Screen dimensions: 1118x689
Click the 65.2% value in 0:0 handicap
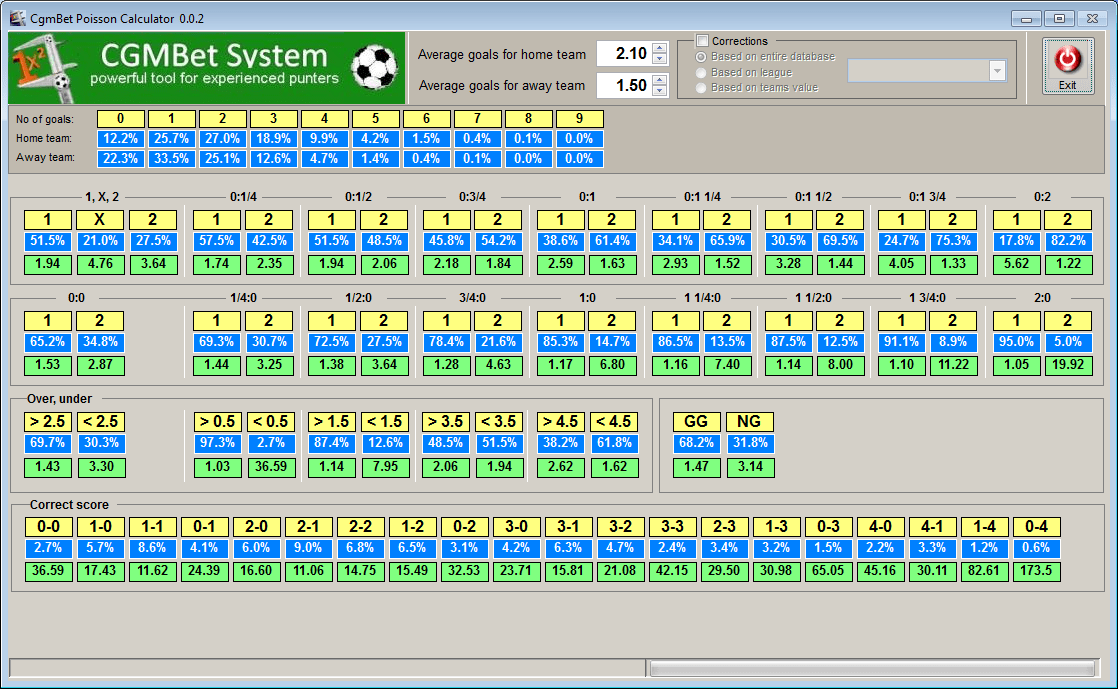tap(48, 342)
